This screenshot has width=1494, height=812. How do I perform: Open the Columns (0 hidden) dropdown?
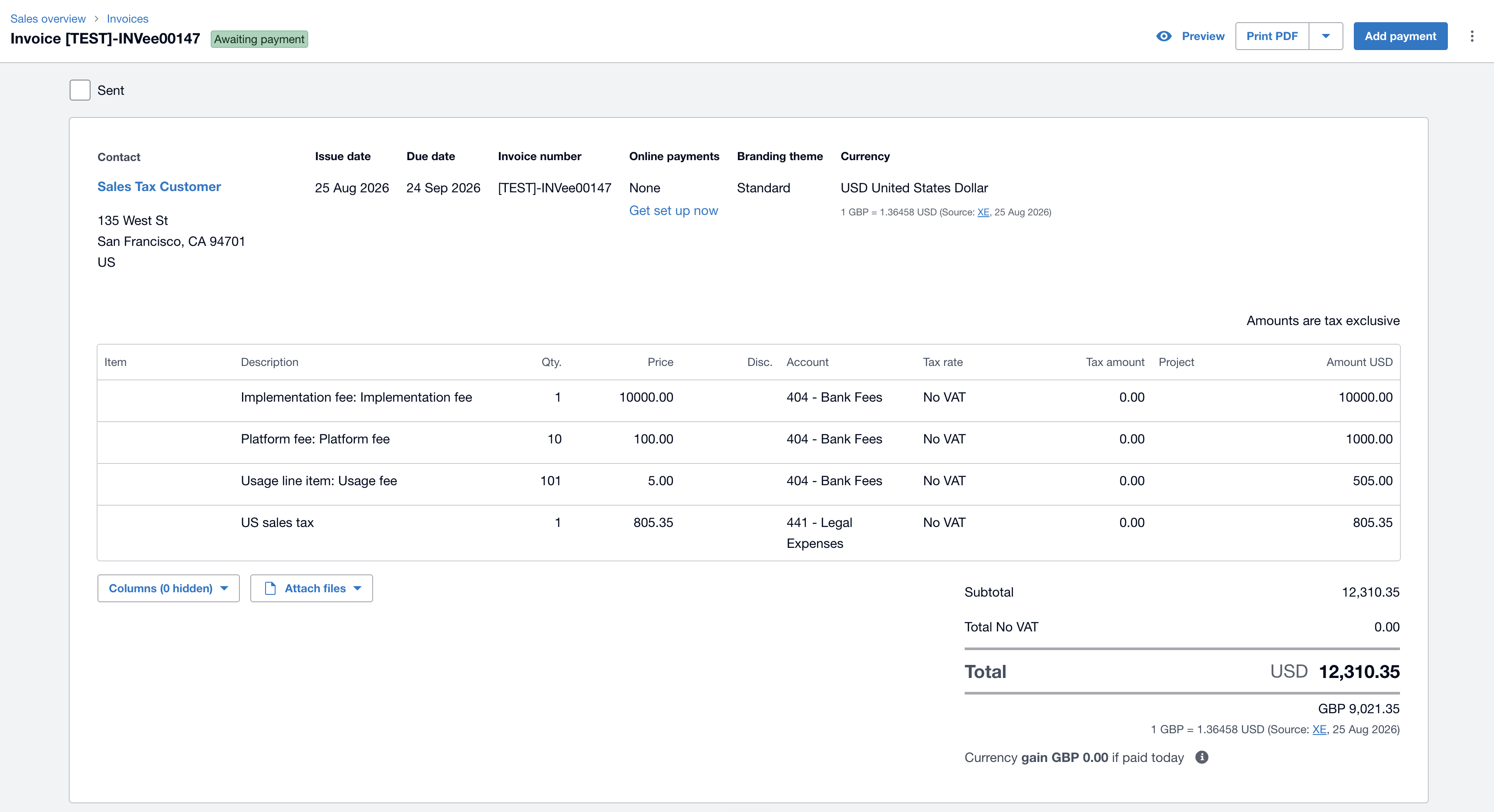[x=168, y=588]
